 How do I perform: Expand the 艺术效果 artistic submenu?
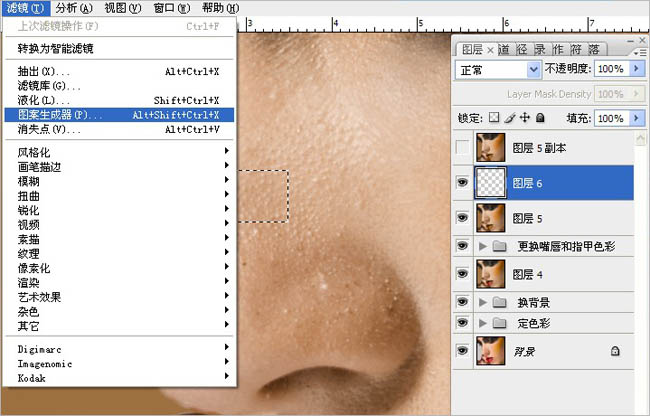tap(119, 297)
